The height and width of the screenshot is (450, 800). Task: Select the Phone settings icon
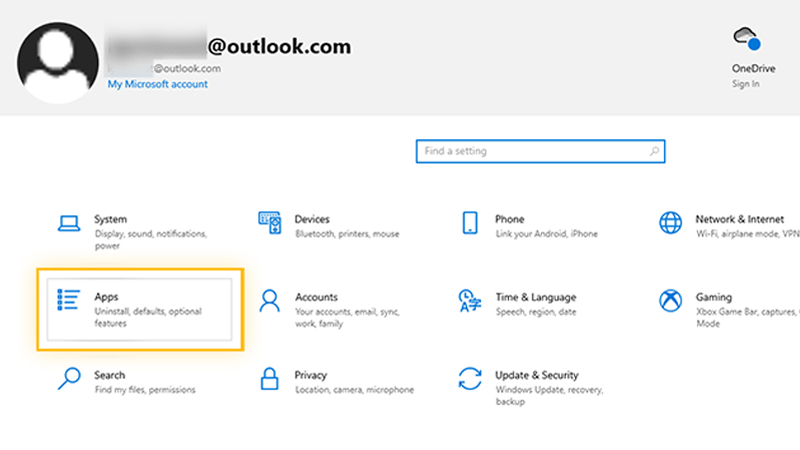[x=470, y=223]
